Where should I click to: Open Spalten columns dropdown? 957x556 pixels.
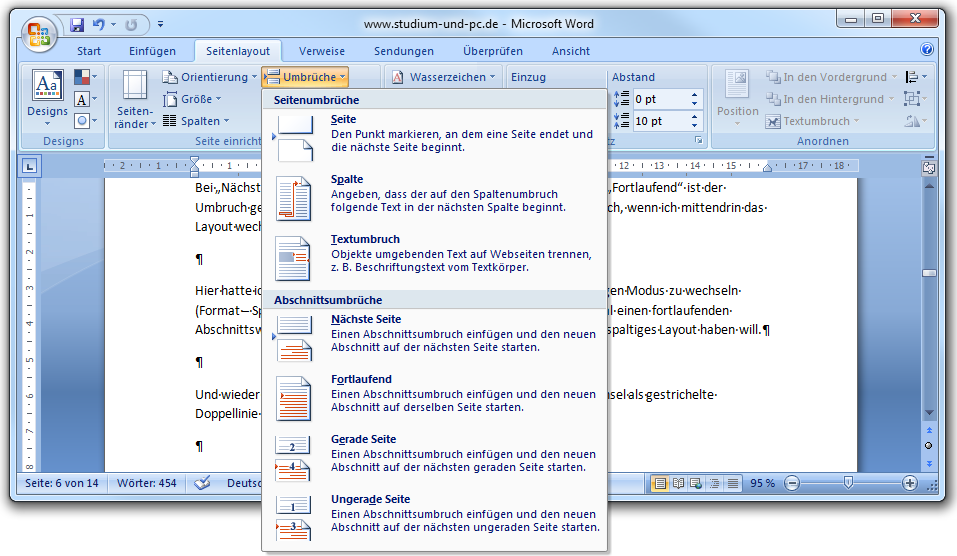(196, 121)
